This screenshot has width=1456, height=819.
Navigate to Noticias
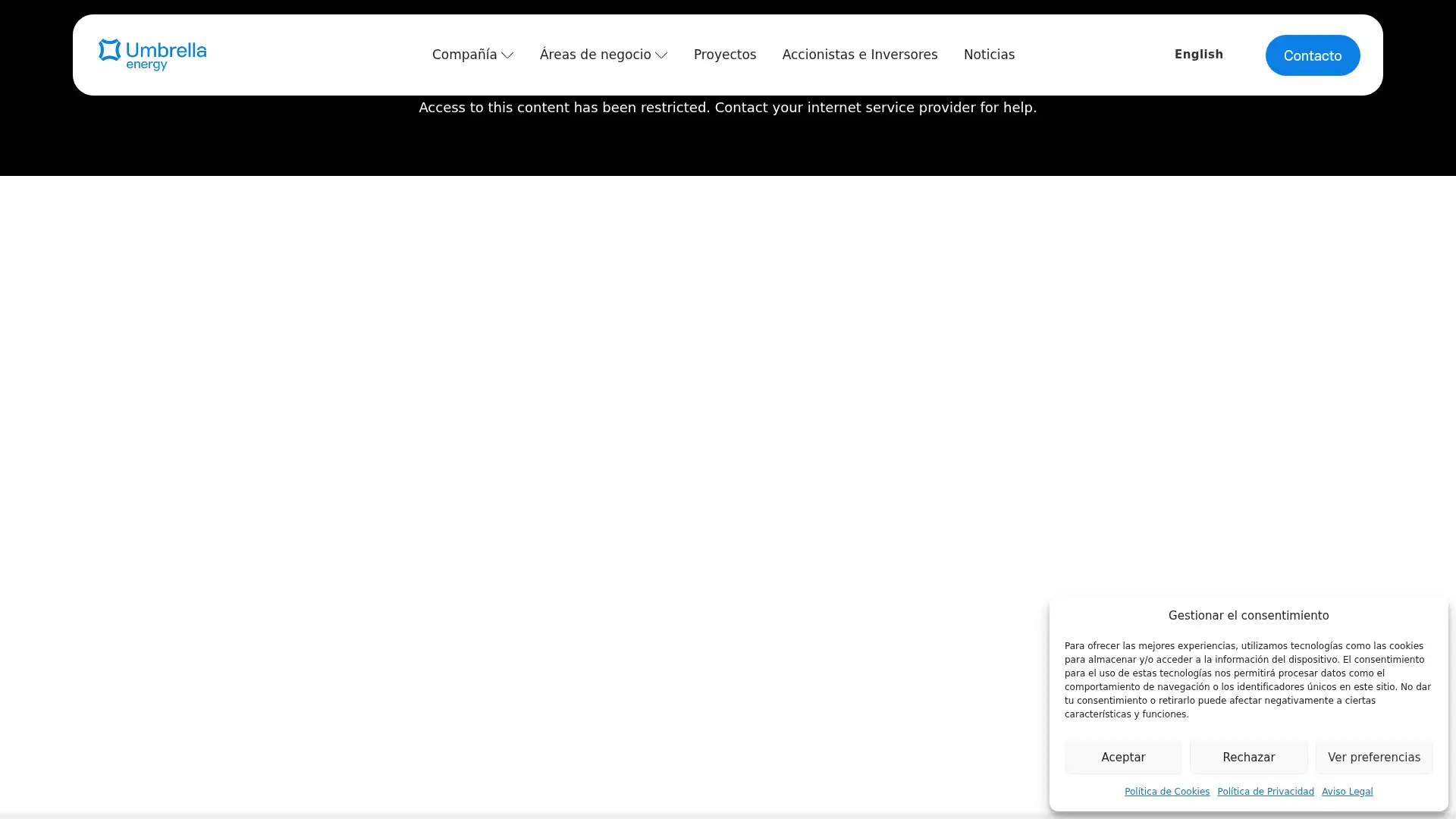[989, 55]
